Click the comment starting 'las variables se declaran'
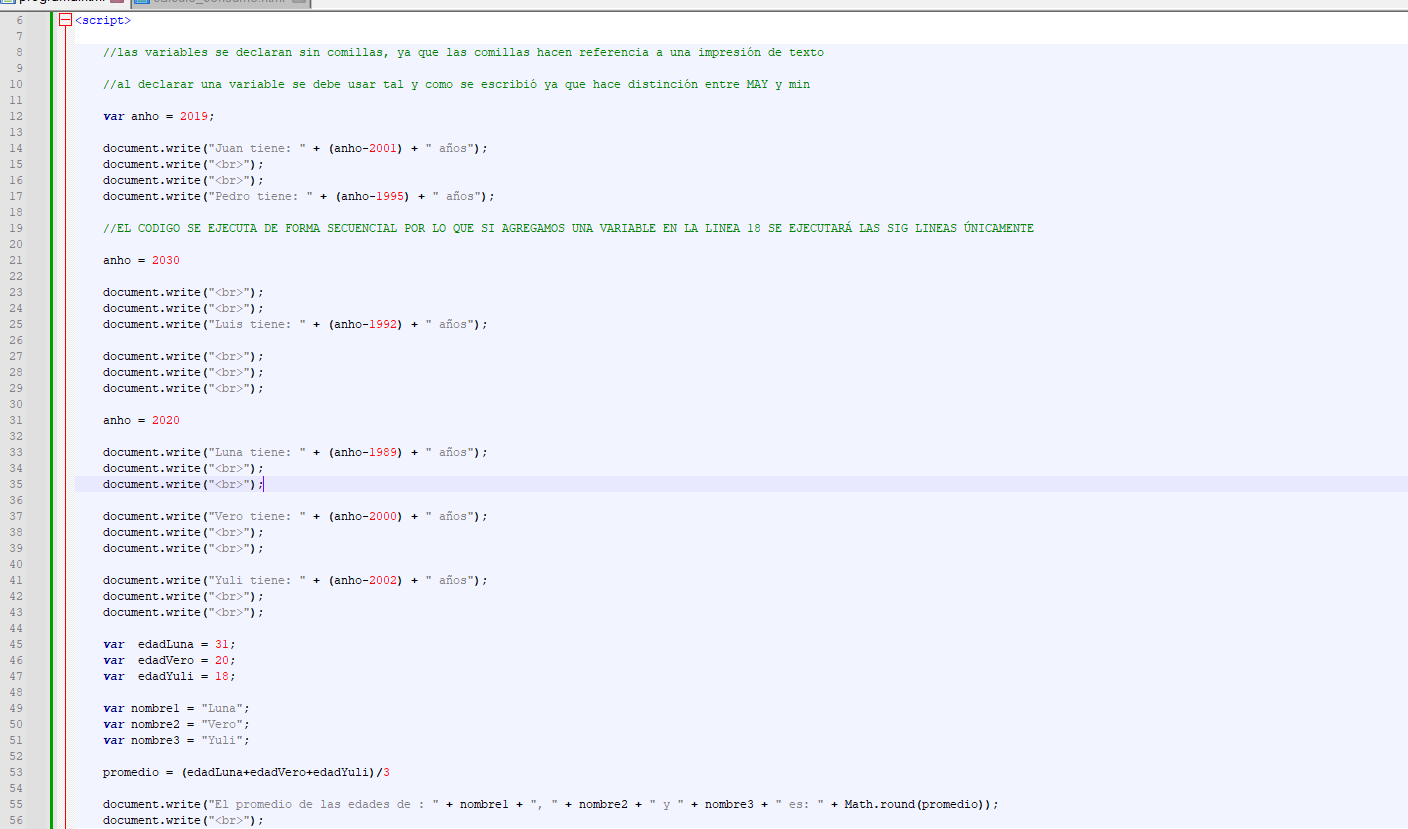 [x=463, y=52]
